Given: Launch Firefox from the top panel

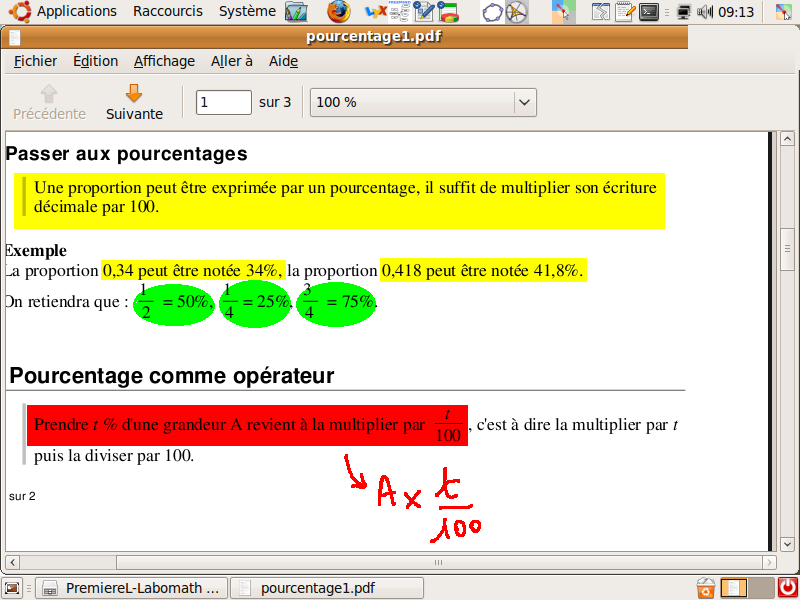Looking at the screenshot, I should pyautogui.click(x=339, y=12).
